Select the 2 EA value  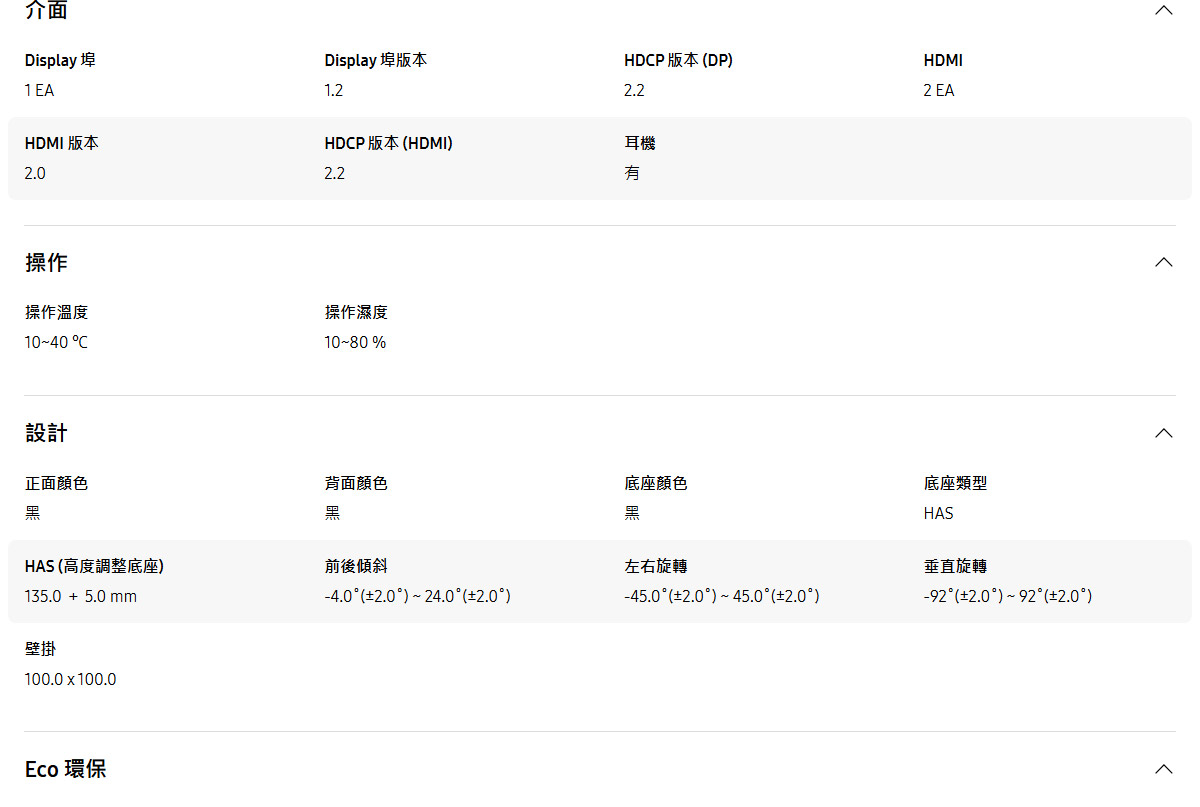(x=939, y=90)
